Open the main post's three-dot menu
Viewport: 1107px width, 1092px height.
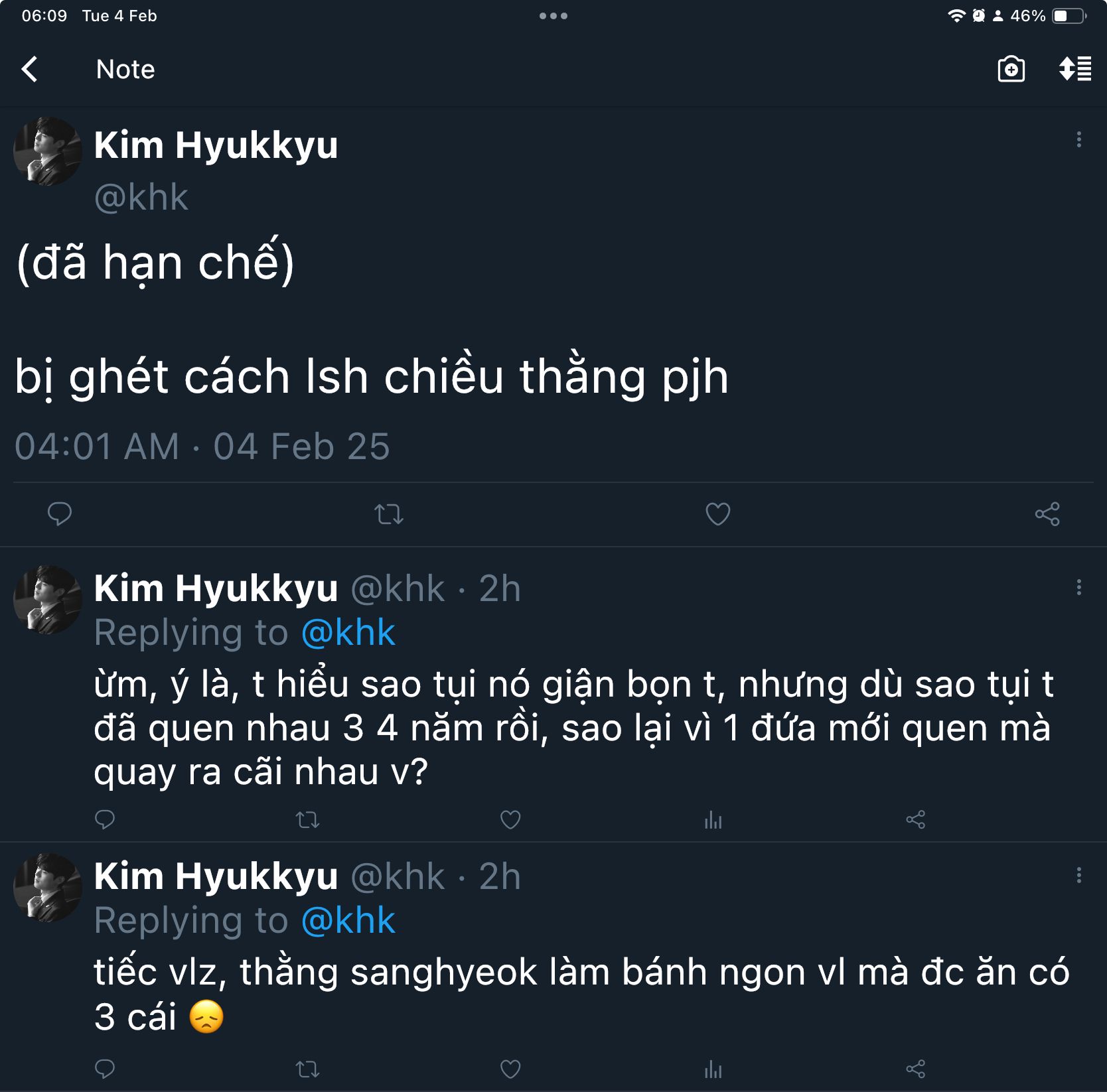[1078, 139]
